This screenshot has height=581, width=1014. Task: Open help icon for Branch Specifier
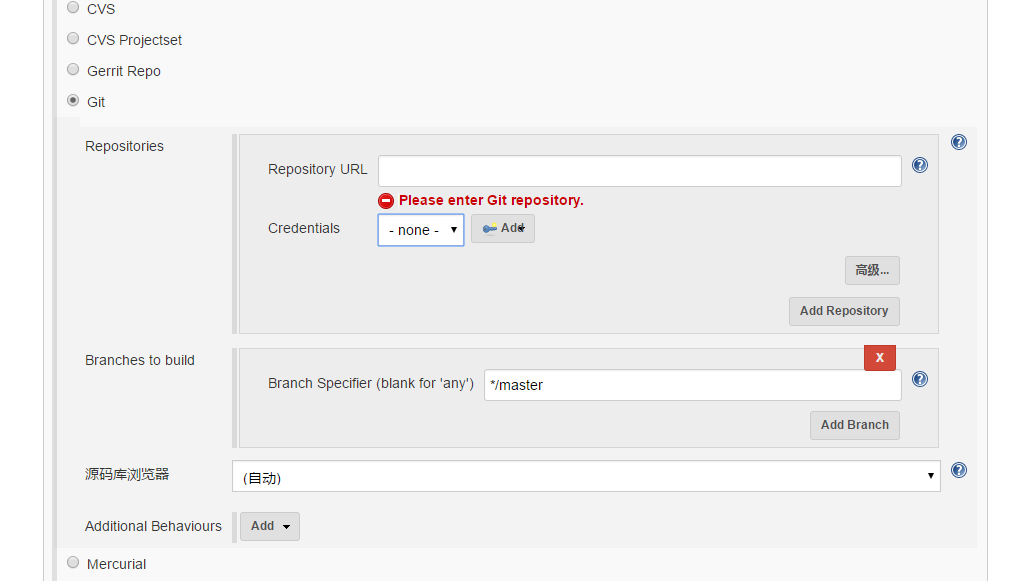pos(920,379)
